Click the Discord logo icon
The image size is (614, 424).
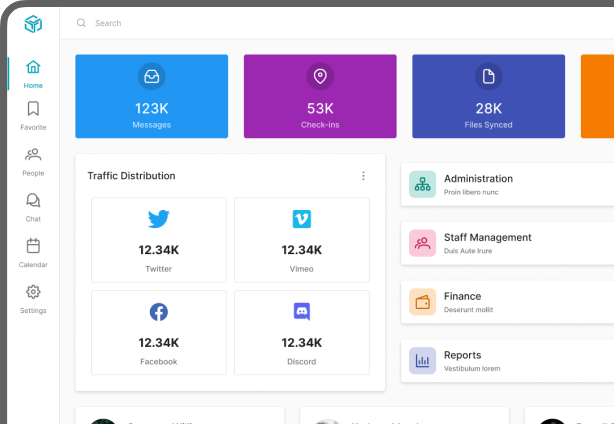tap(302, 312)
